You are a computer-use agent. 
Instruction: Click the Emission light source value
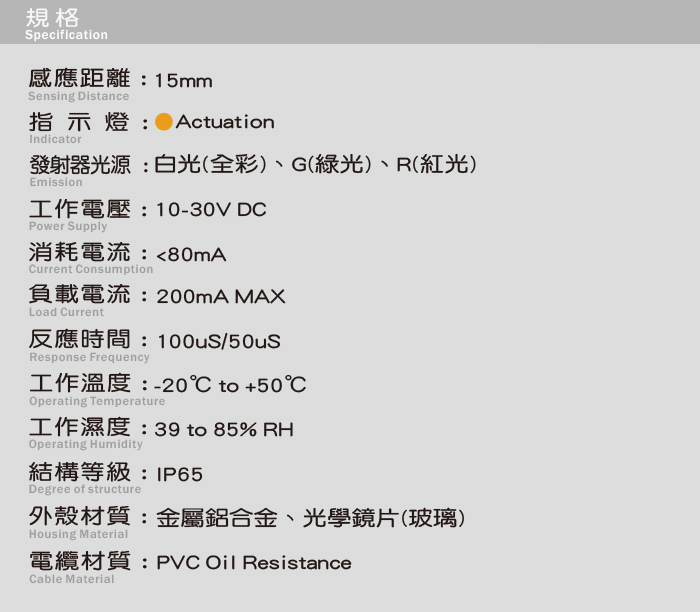pos(315,165)
